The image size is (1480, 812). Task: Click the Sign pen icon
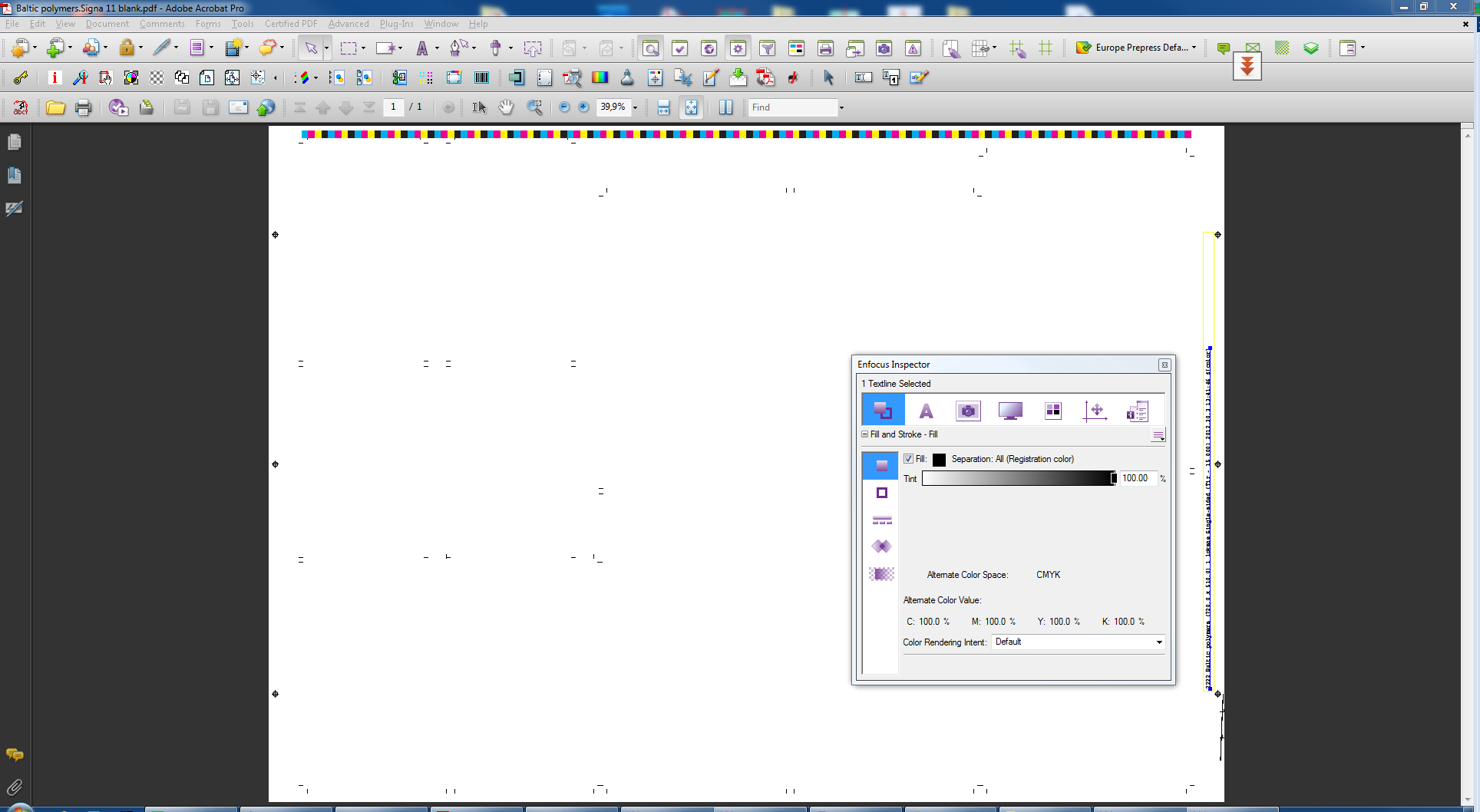[x=161, y=48]
